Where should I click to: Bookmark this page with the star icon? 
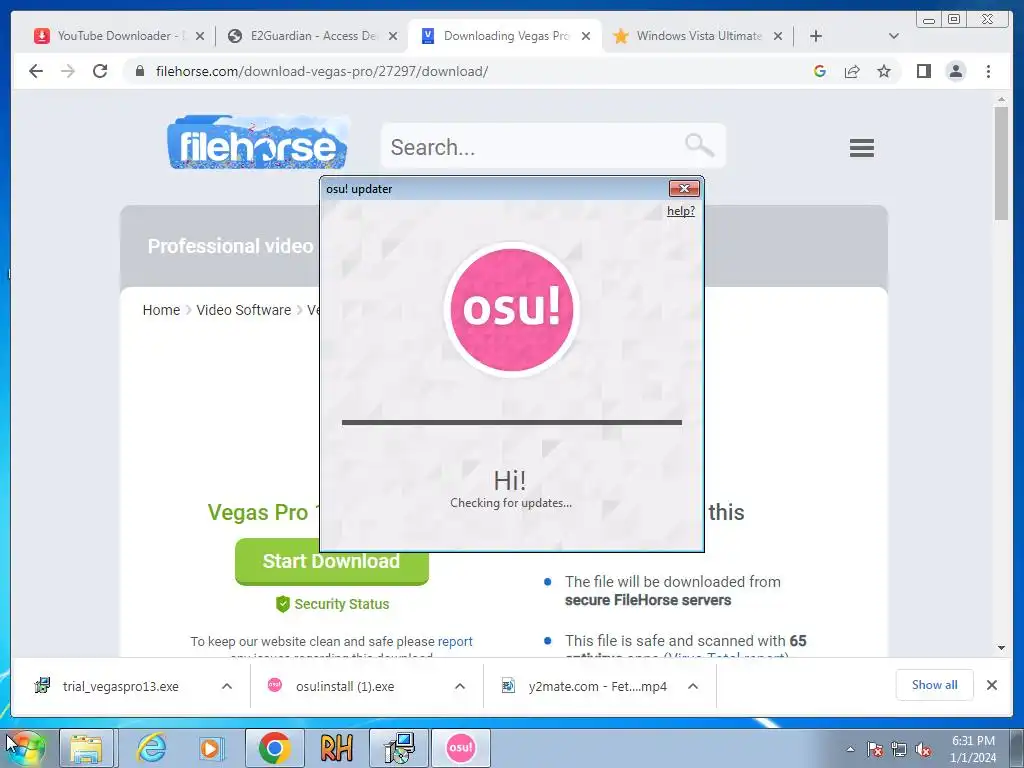[x=884, y=71]
